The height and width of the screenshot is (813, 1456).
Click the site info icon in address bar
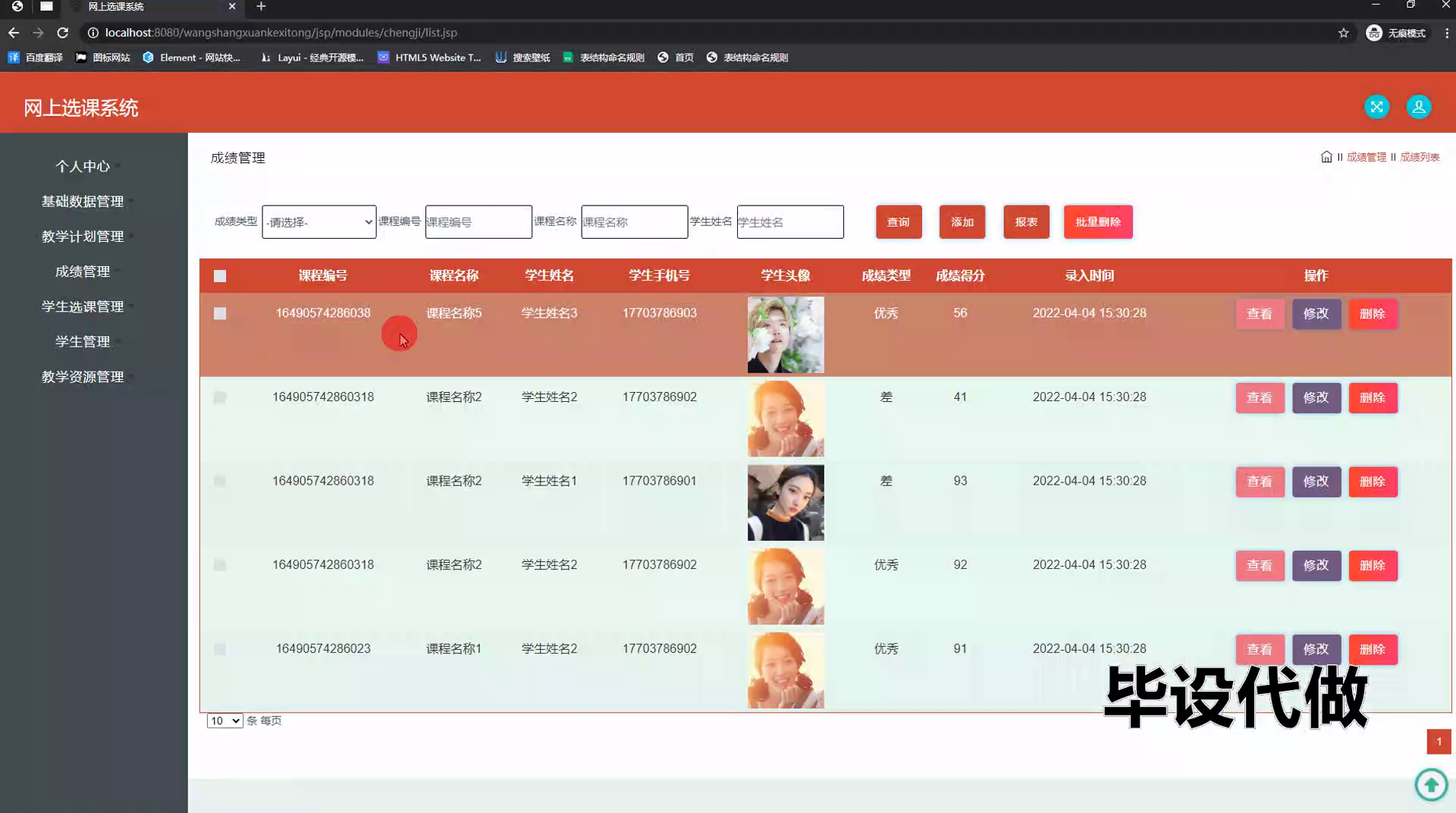point(93,33)
